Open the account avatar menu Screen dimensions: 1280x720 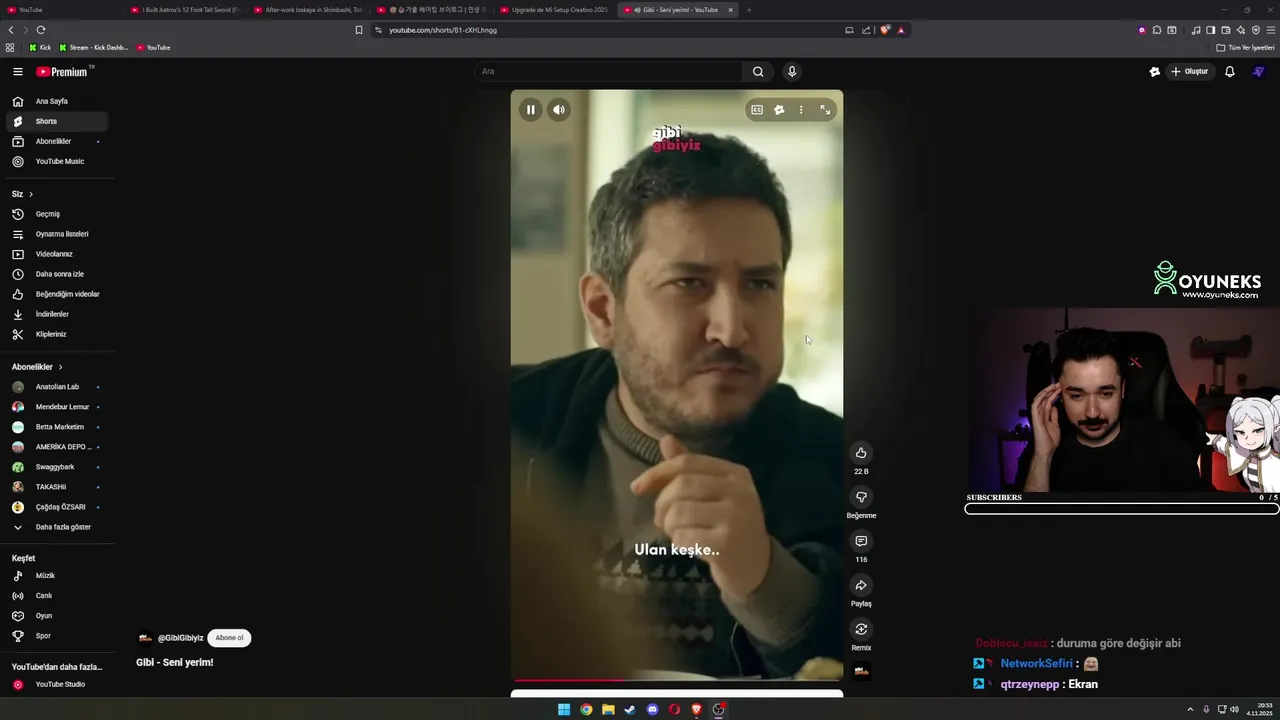(1259, 72)
